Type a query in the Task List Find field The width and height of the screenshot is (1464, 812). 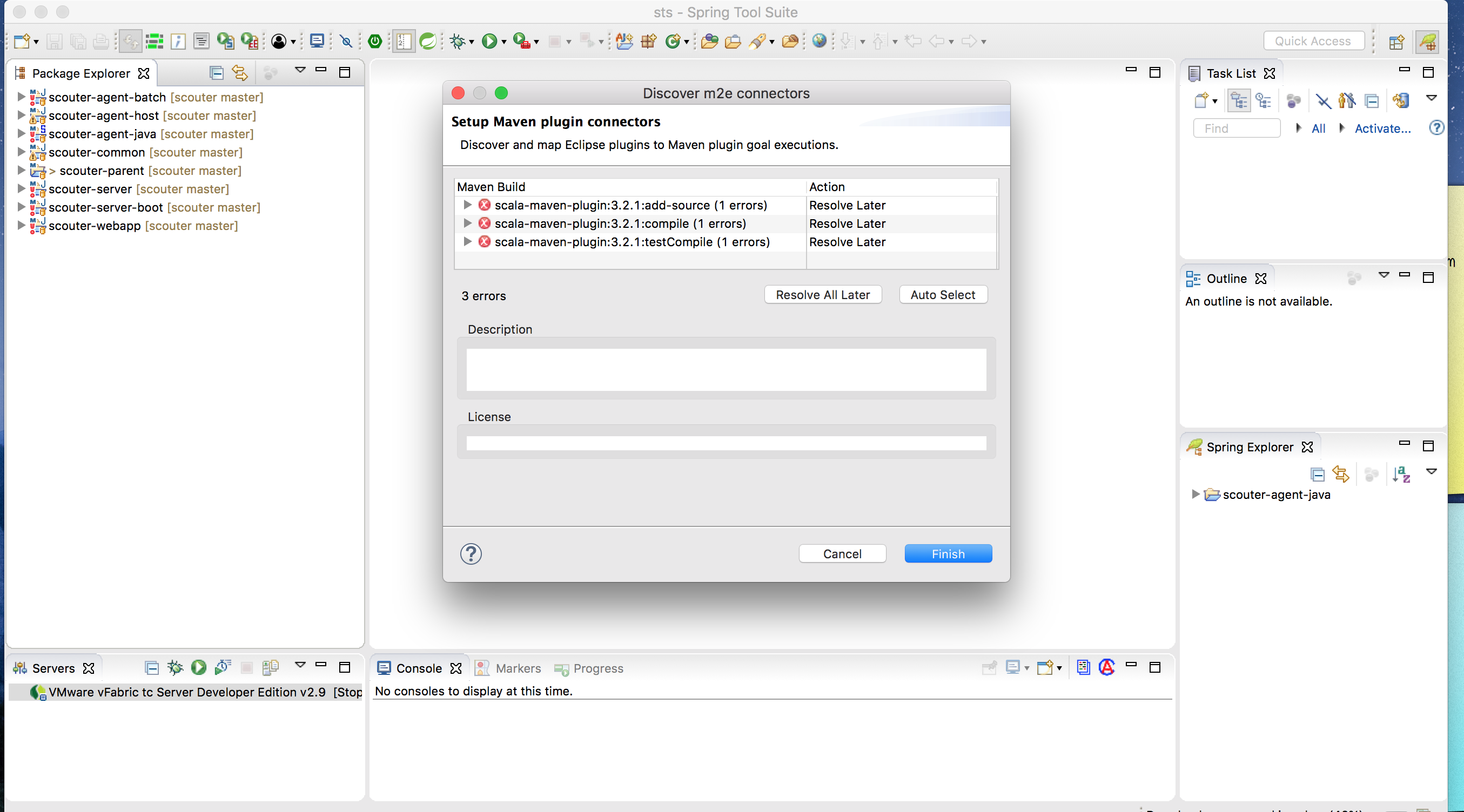[1237, 128]
